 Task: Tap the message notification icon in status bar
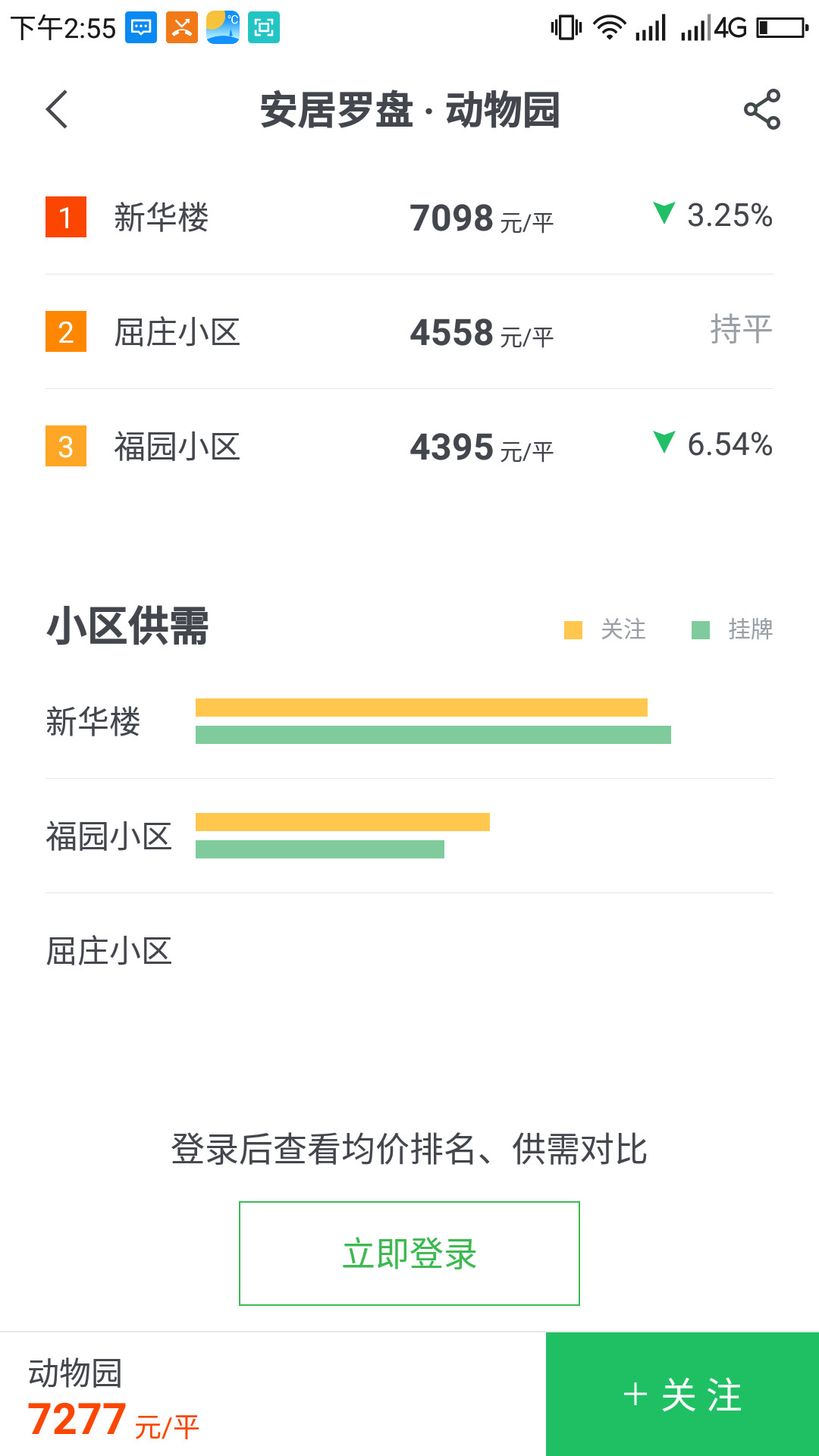coord(141,28)
